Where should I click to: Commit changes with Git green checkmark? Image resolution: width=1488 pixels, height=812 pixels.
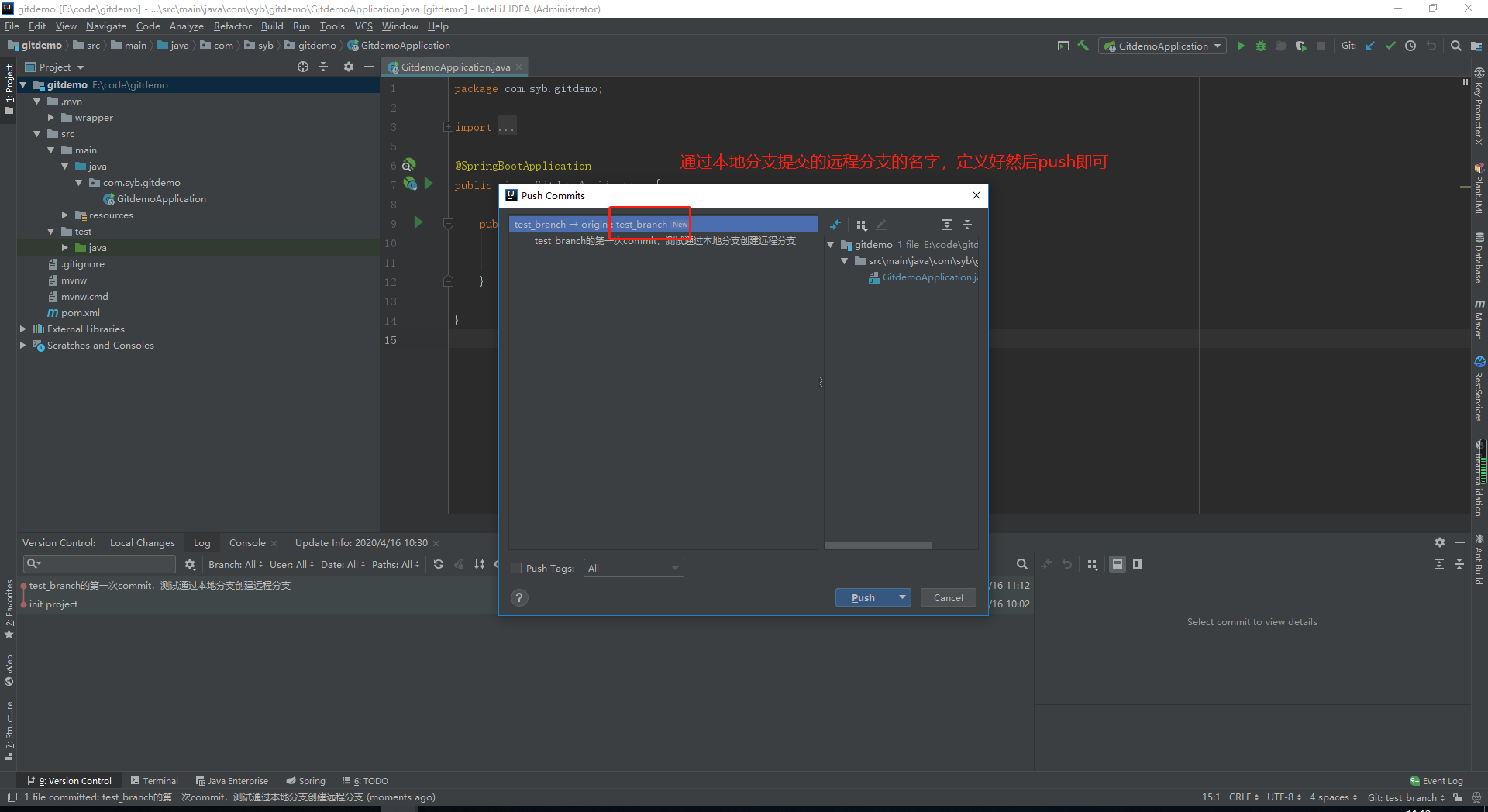1390,46
